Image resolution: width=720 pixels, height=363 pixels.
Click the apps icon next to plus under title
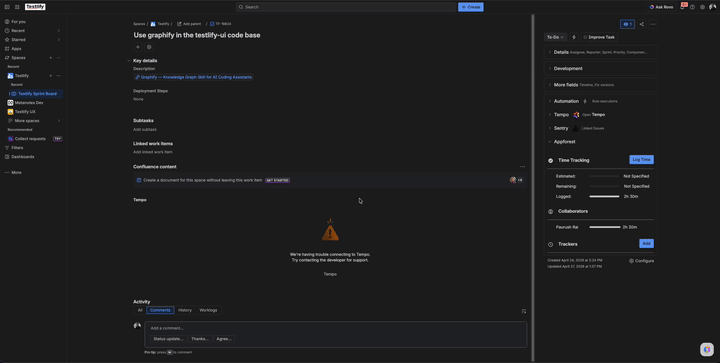pos(149,47)
